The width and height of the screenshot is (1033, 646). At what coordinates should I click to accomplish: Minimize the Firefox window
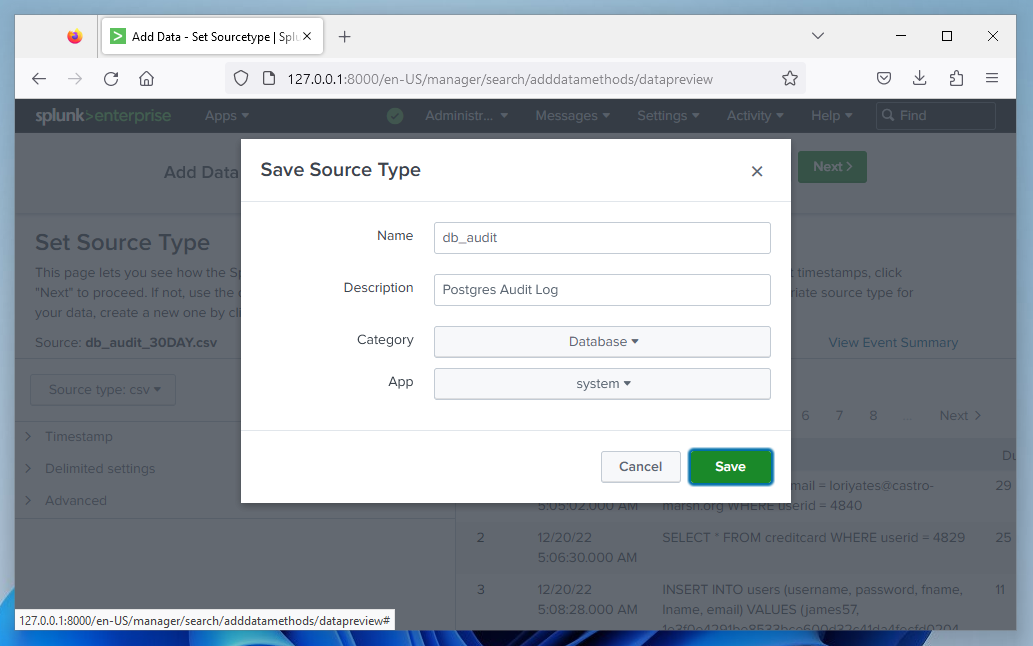pos(901,36)
